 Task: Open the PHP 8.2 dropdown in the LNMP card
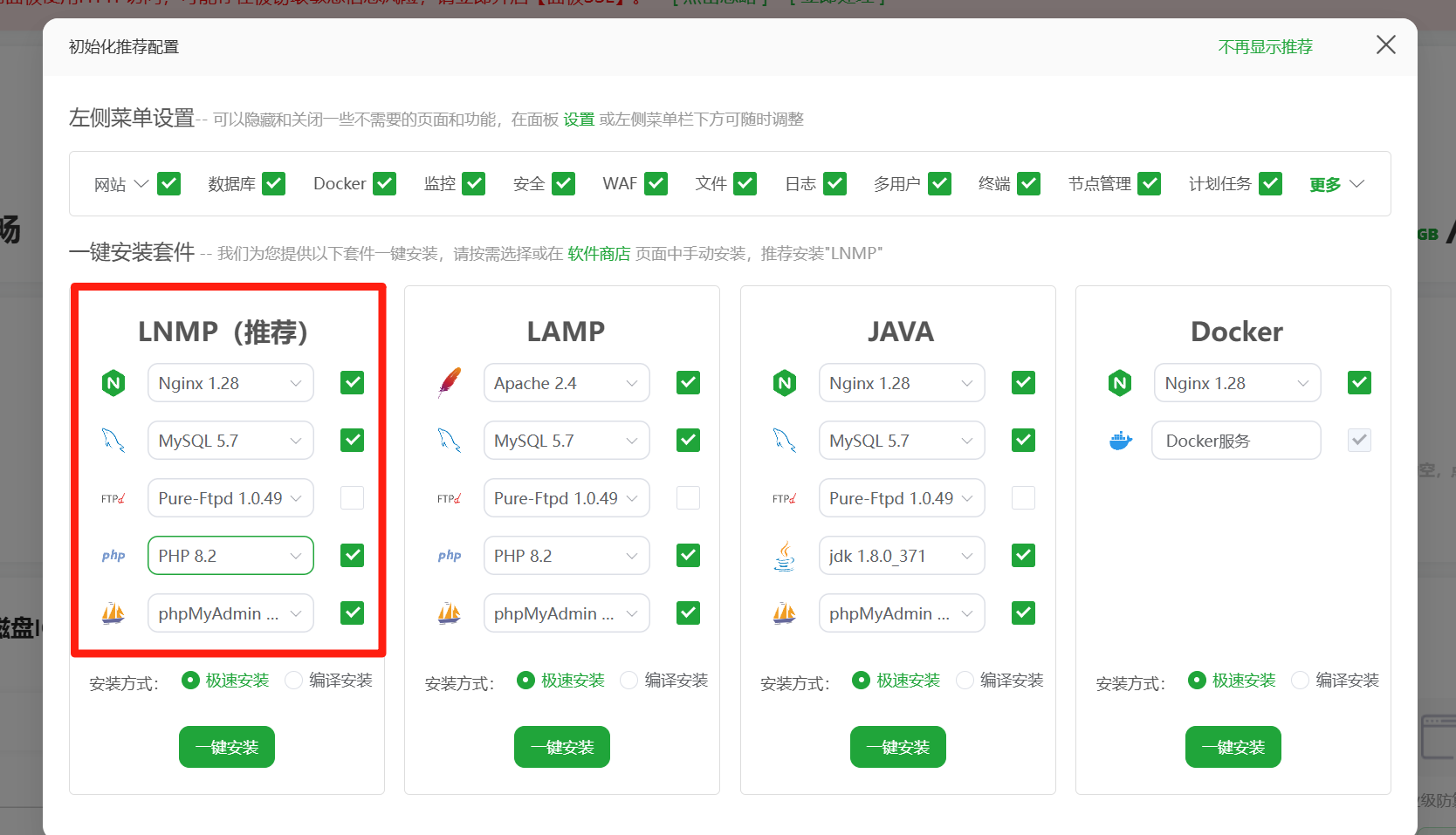coord(230,556)
